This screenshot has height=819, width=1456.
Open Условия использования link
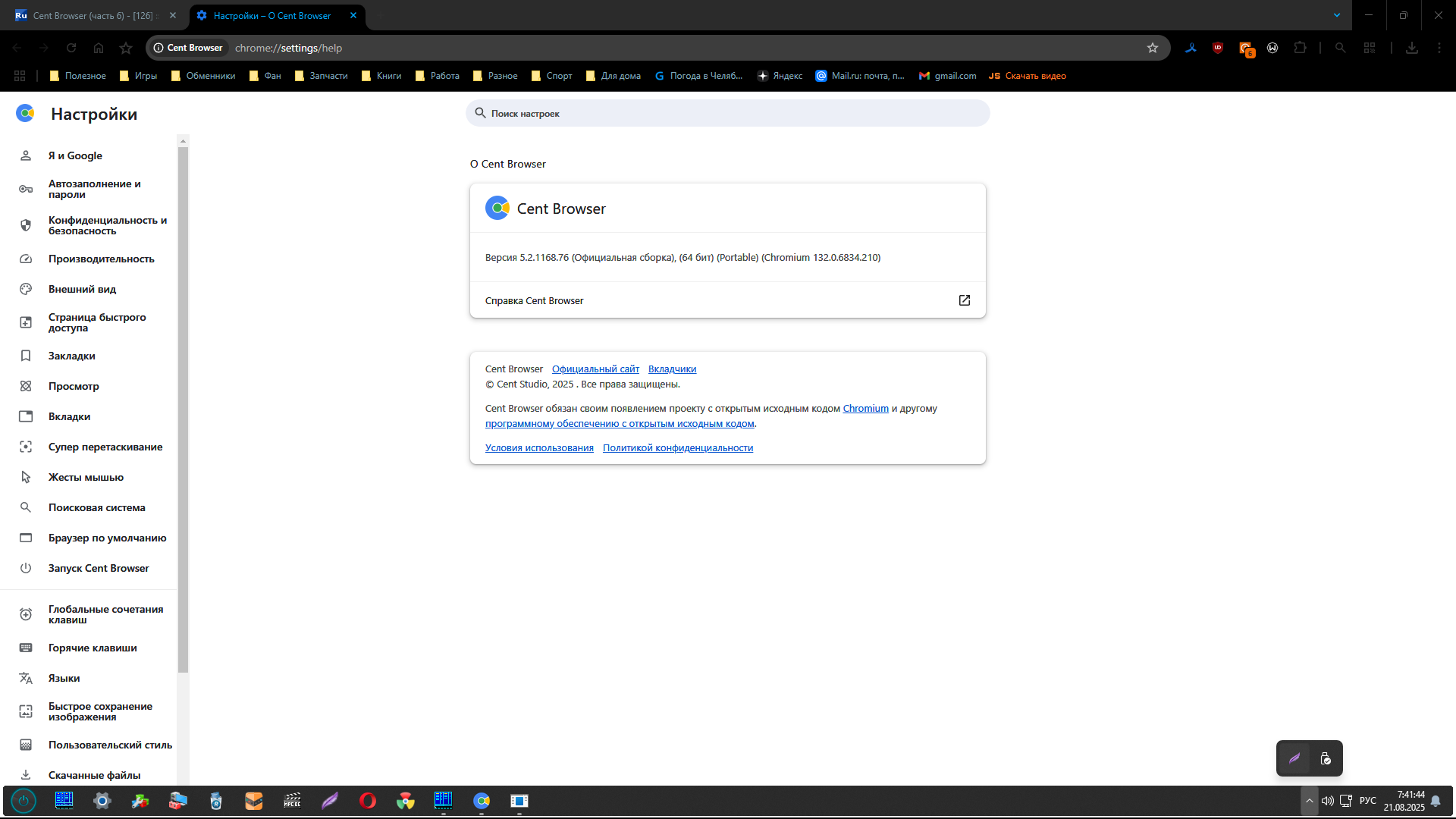539,448
